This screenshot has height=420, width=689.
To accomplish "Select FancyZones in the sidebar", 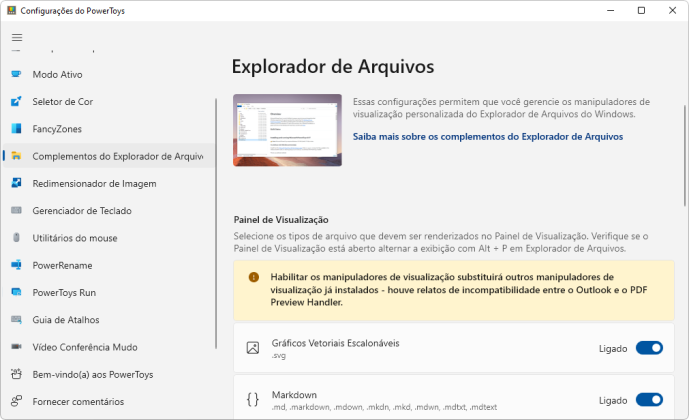I will [x=109, y=129].
